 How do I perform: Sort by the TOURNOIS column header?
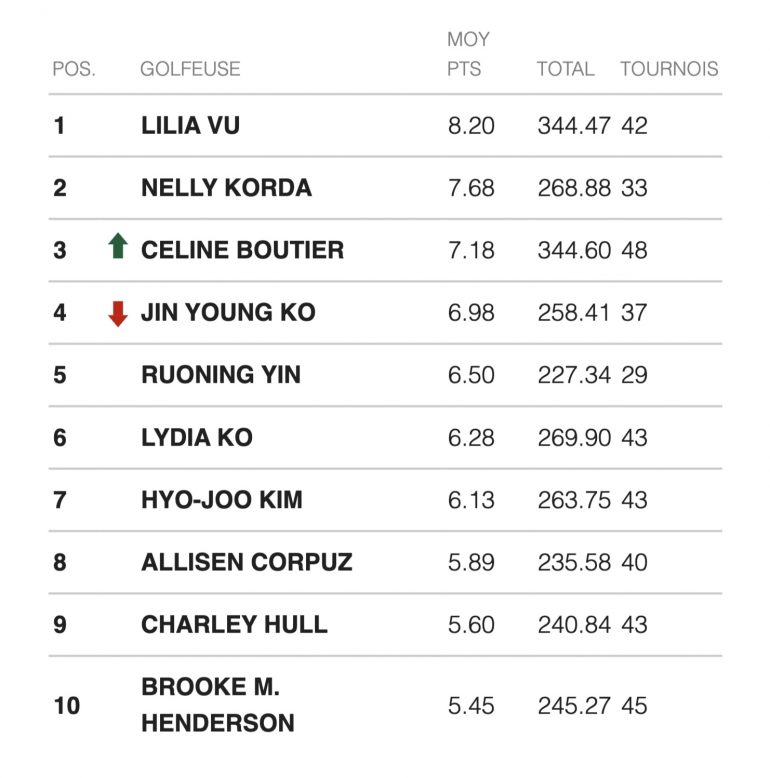[x=669, y=69]
